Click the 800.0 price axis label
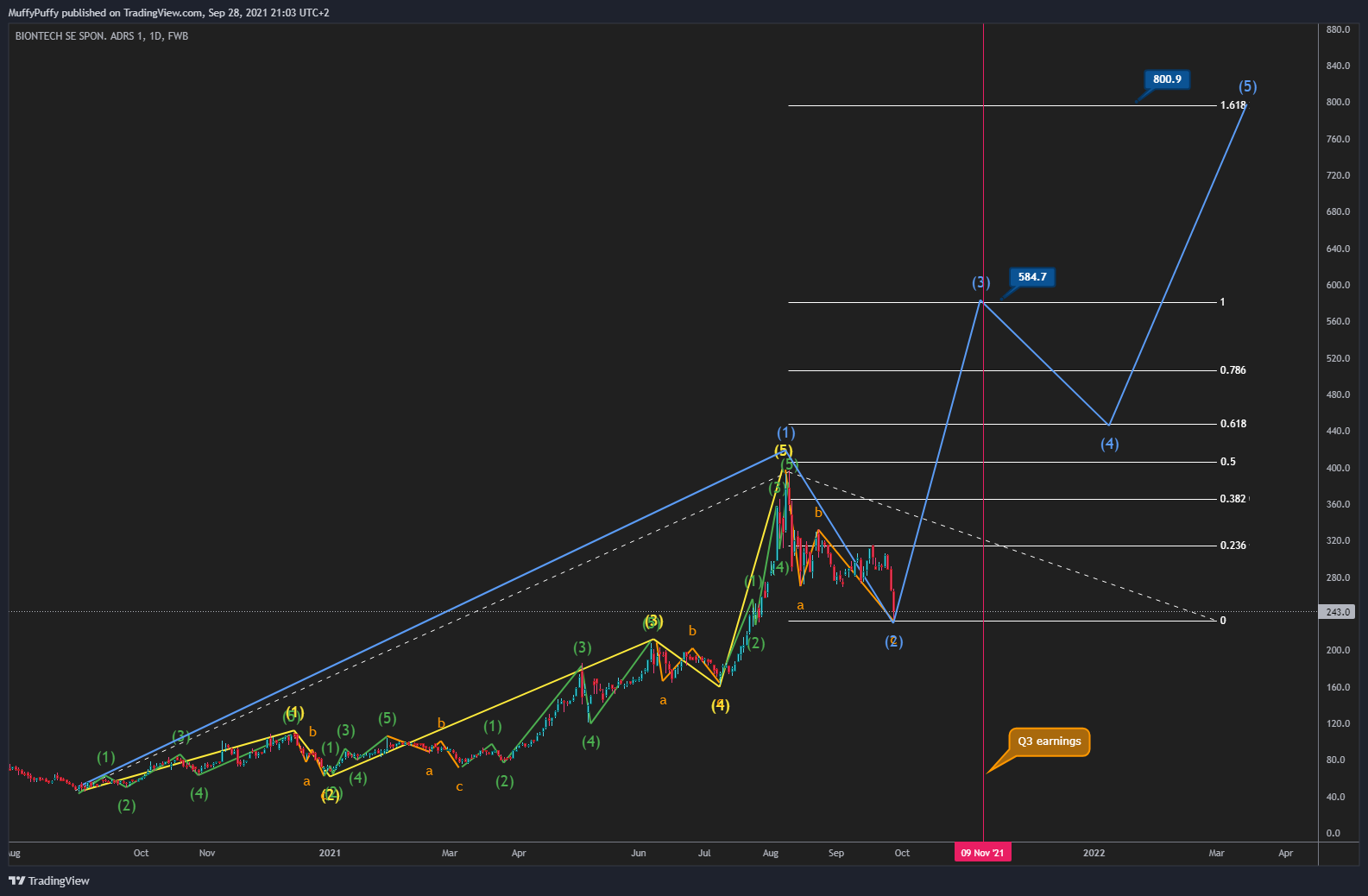The width and height of the screenshot is (1368, 896). (1338, 102)
